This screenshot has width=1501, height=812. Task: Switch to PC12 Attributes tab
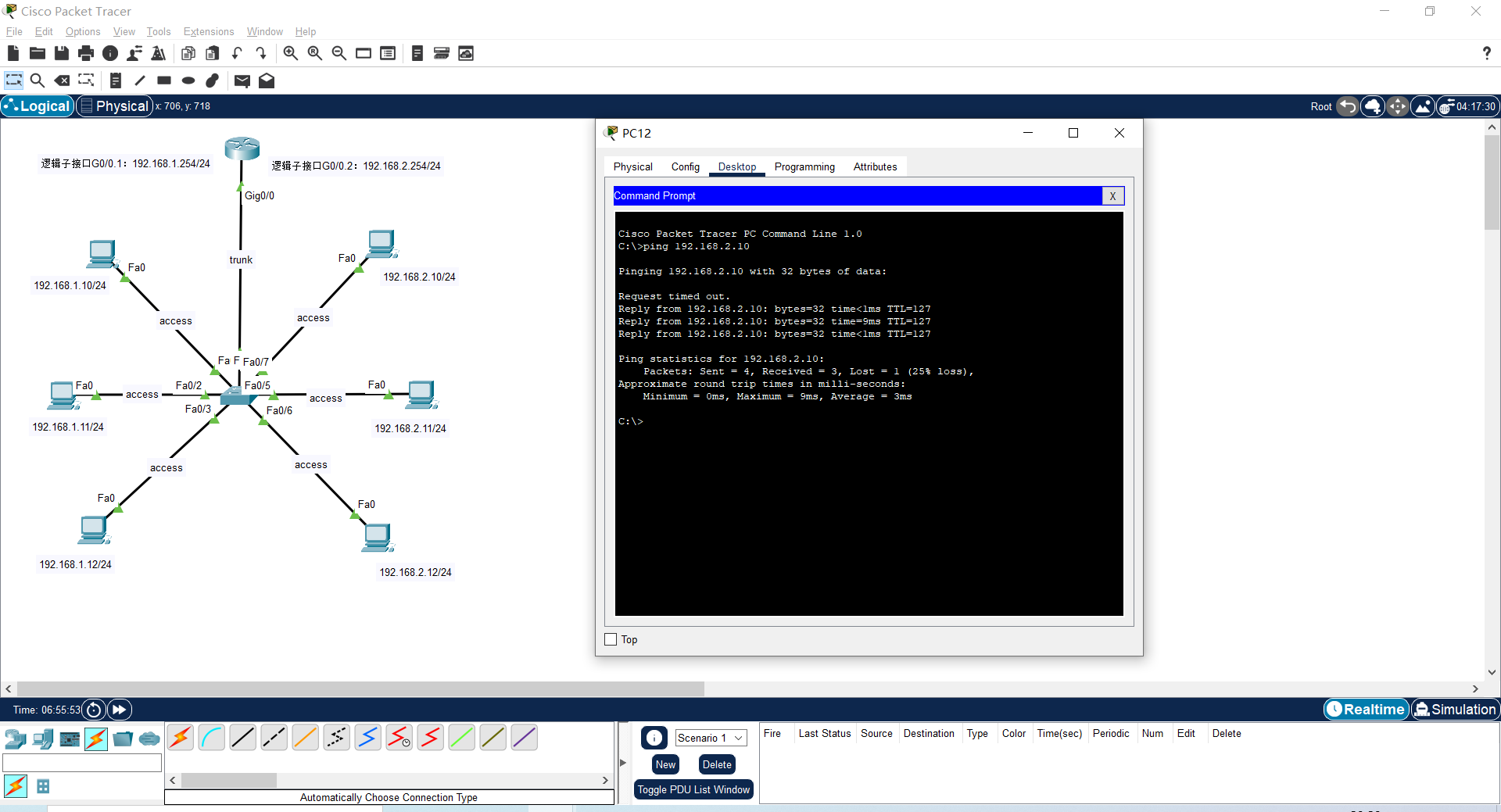coord(876,166)
